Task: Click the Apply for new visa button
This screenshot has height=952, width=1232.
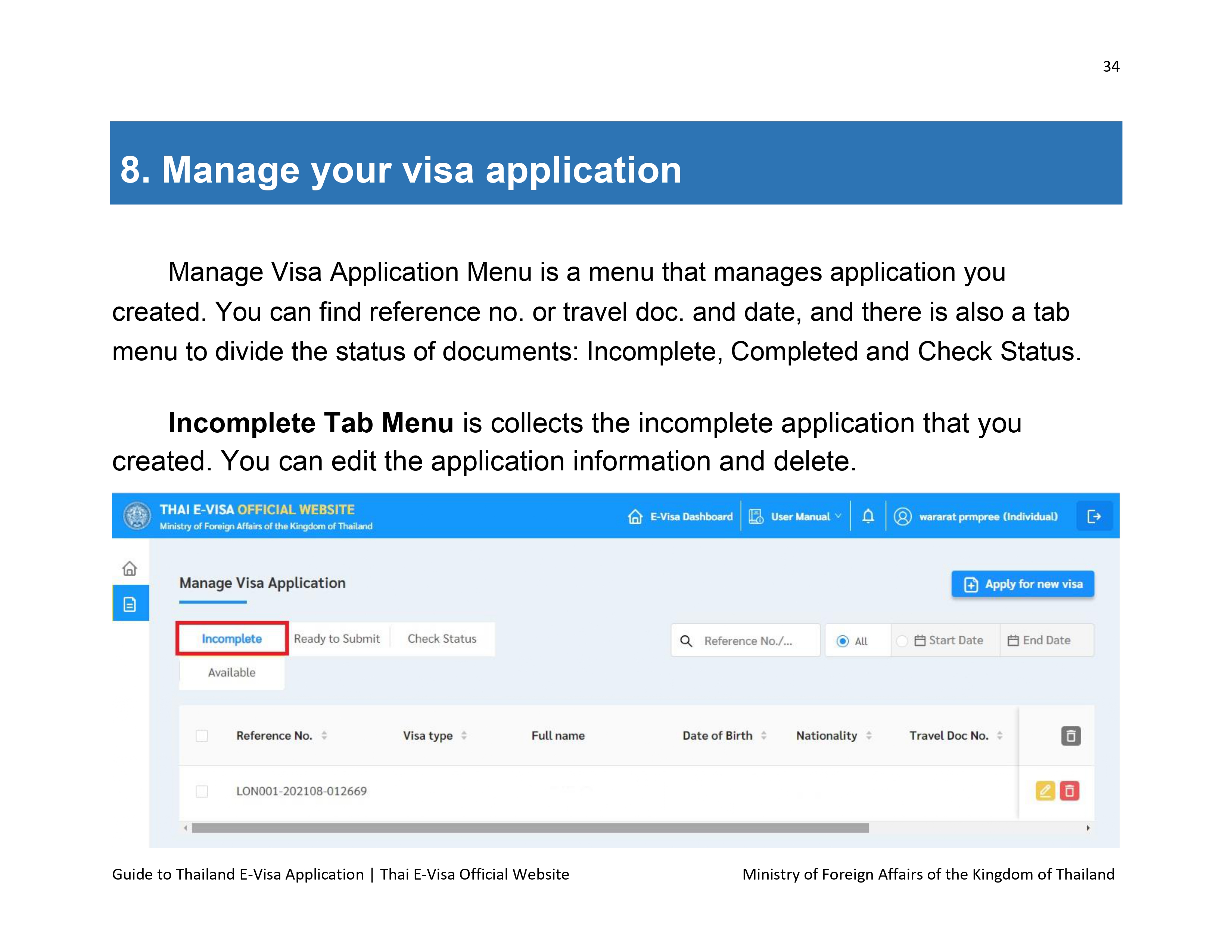Action: click(x=1023, y=584)
